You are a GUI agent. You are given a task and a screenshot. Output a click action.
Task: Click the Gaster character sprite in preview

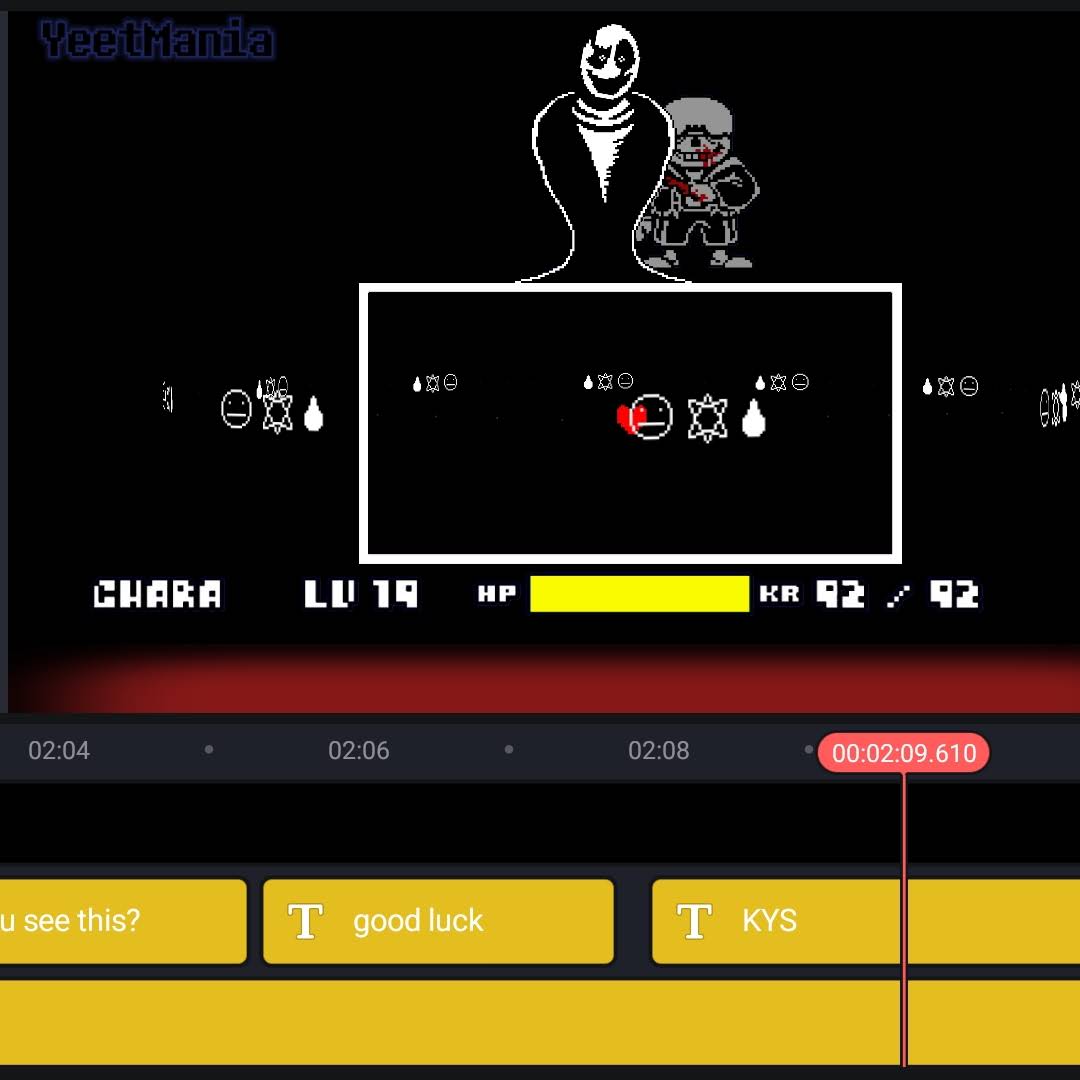click(602, 153)
